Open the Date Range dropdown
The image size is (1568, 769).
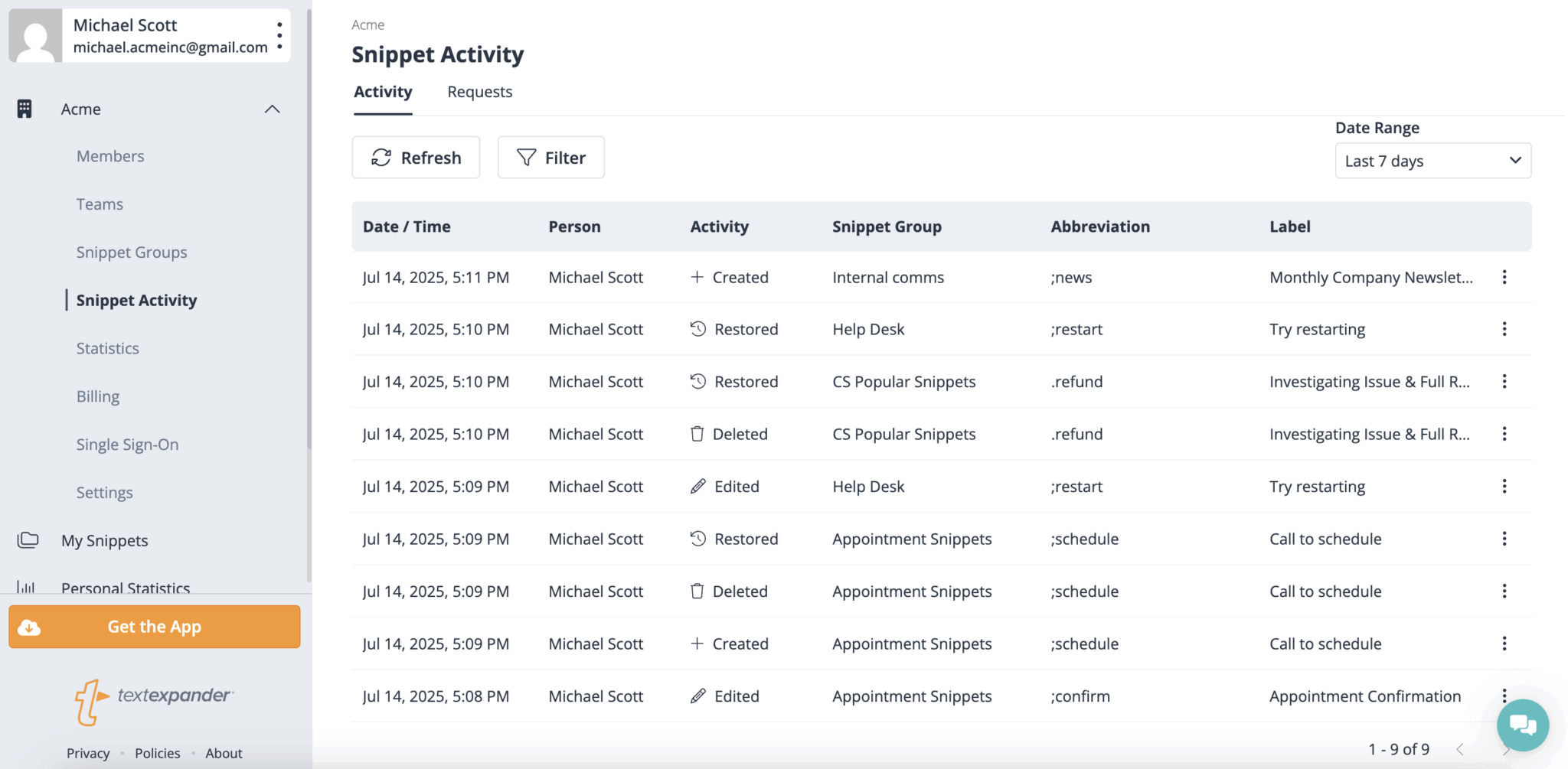(x=1432, y=161)
